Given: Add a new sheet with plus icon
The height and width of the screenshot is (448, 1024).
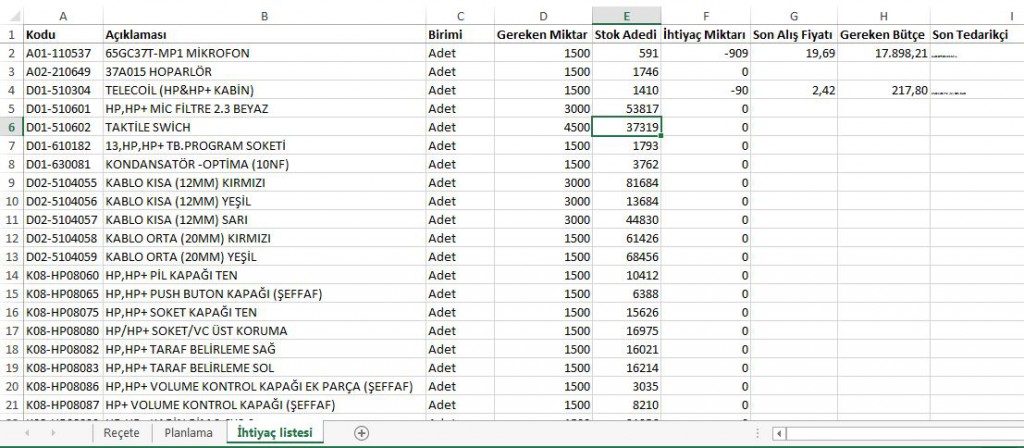Looking at the screenshot, I should [362, 433].
